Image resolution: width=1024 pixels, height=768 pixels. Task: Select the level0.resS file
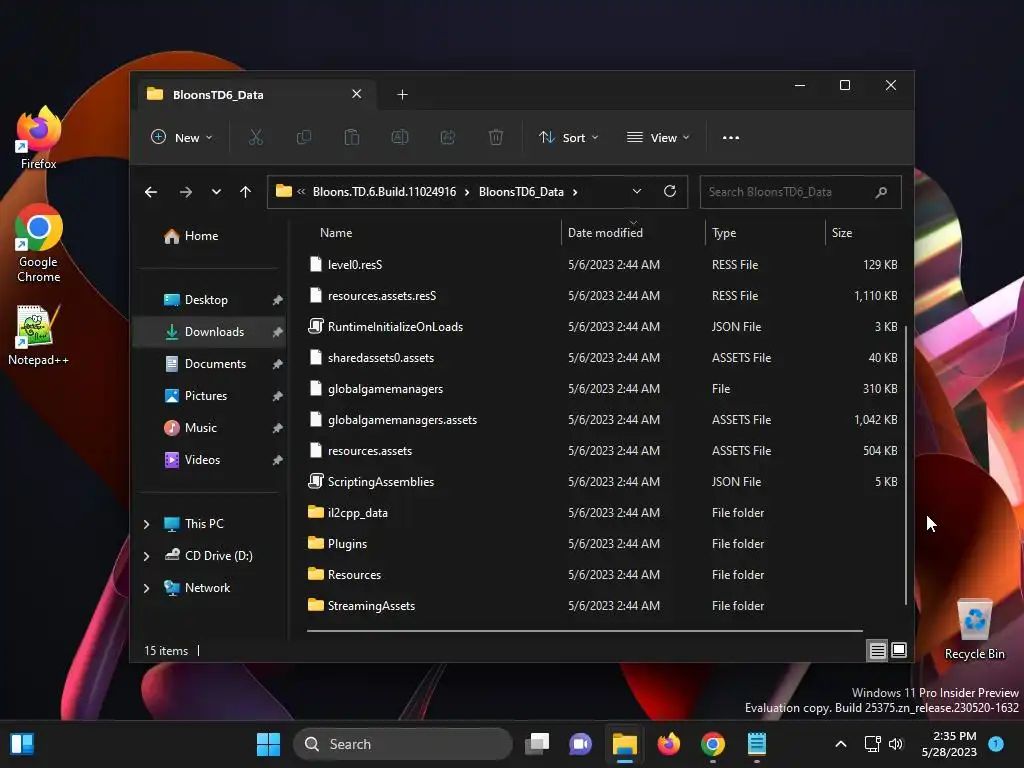604,264
